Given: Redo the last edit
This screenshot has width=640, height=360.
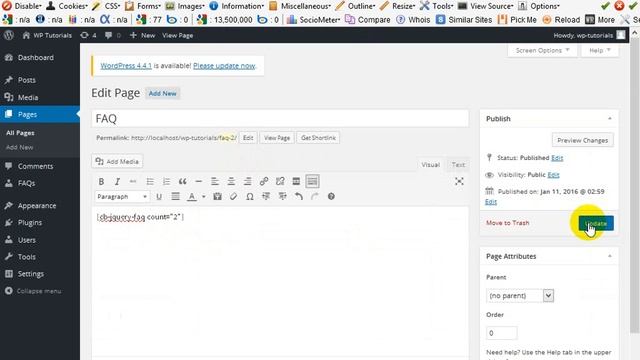Looking at the screenshot, I should tap(315, 197).
